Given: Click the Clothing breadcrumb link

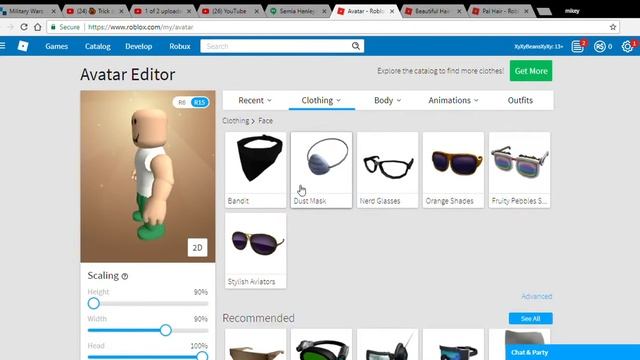Looking at the screenshot, I should pyautogui.click(x=236, y=121).
